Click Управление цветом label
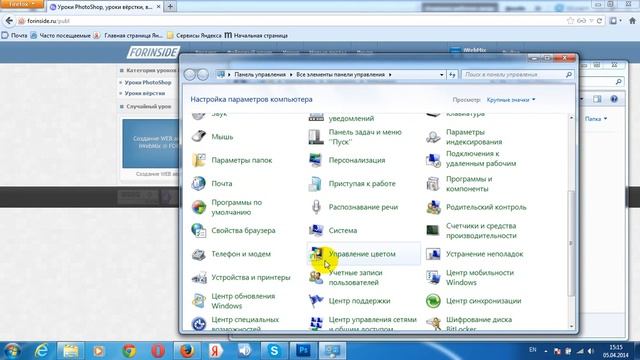 (x=362, y=254)
